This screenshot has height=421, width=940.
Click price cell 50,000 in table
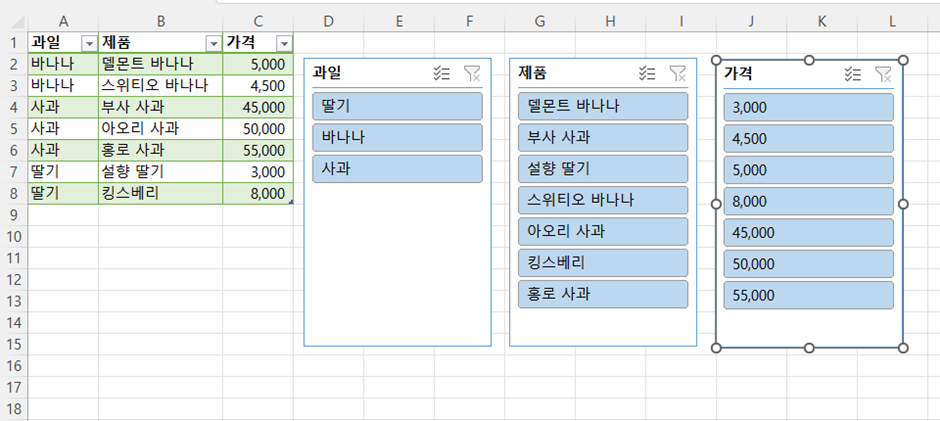tap(258, 129)
